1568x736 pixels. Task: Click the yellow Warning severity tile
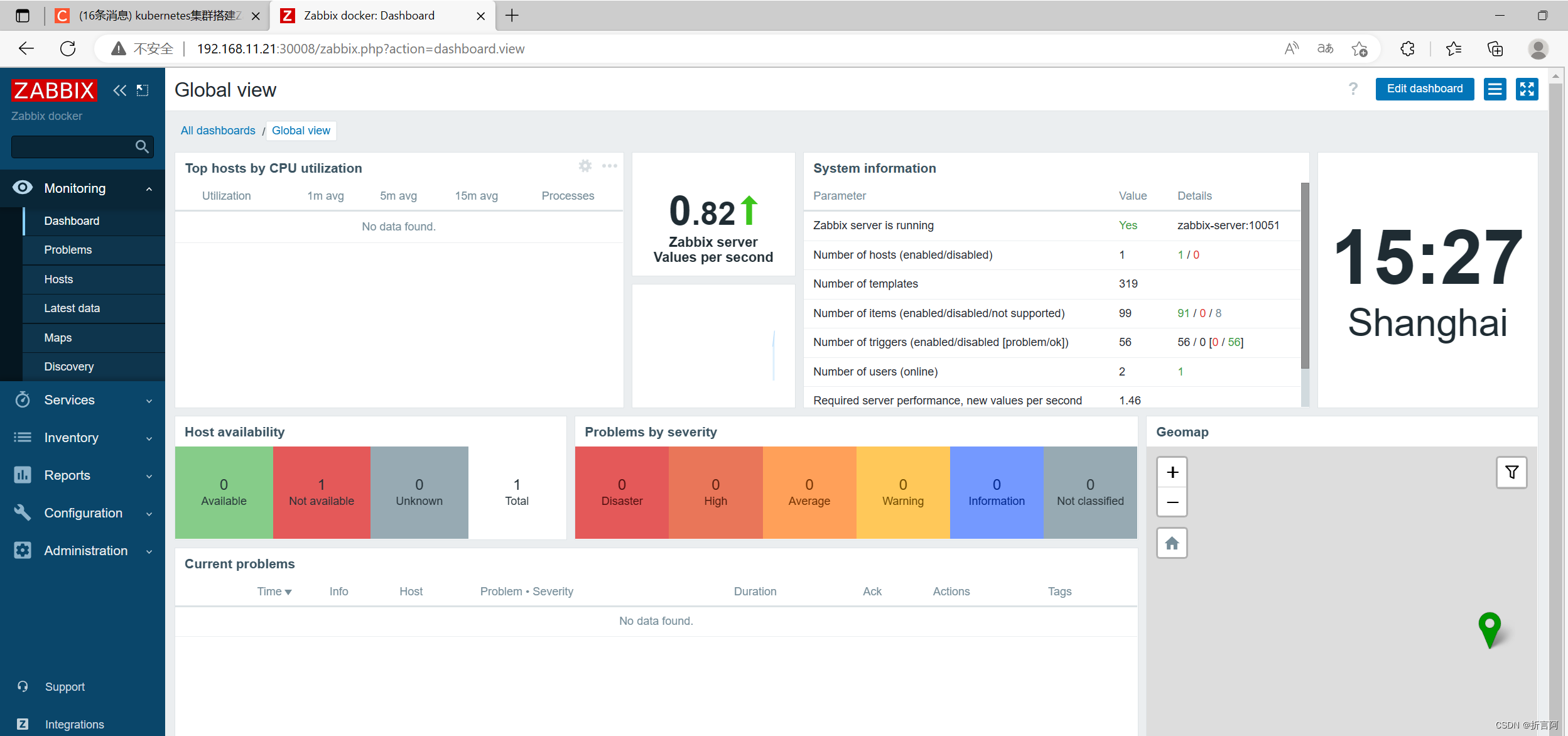902,492
